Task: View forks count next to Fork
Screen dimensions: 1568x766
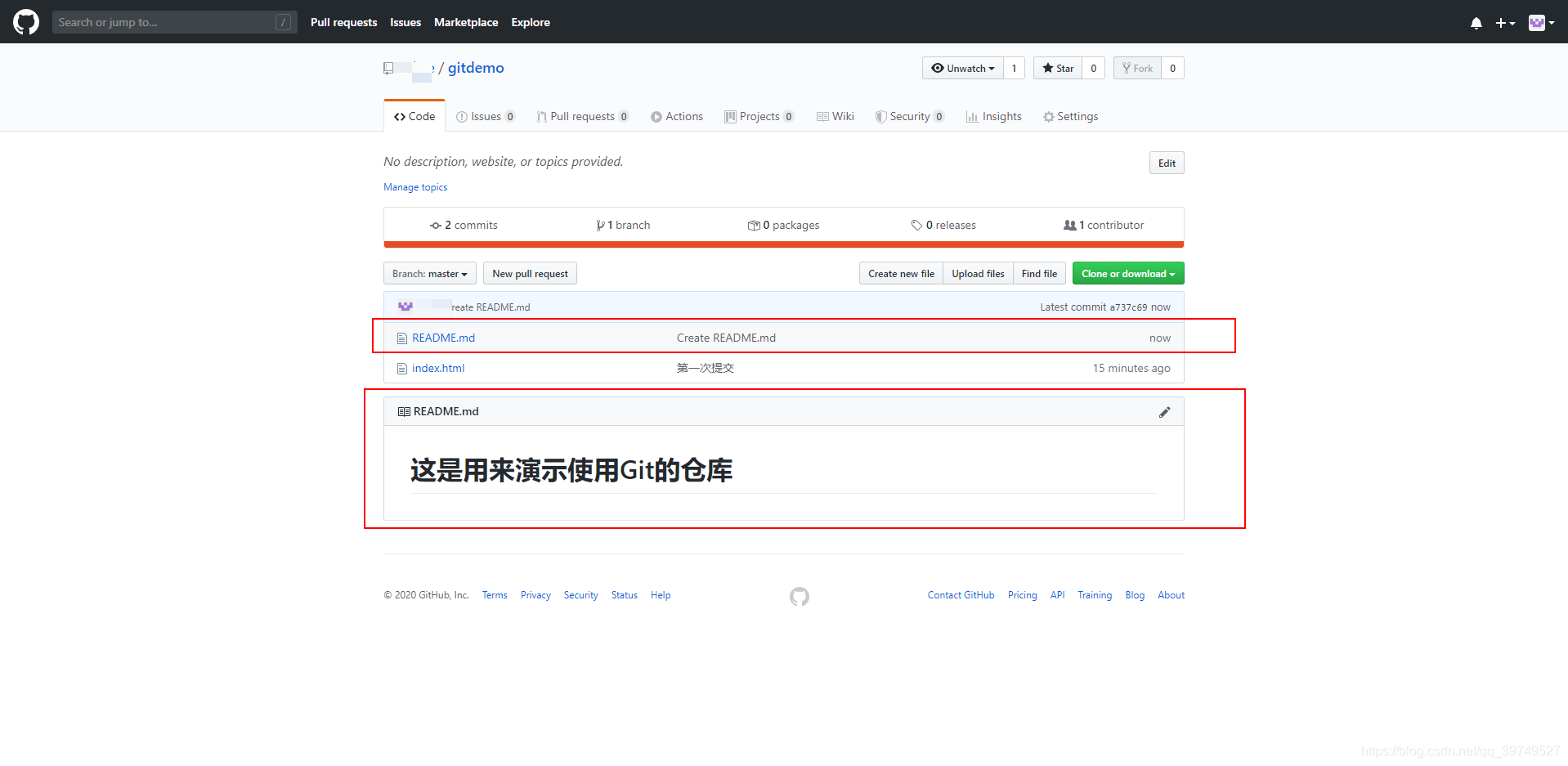Action: tap(1172, 68)
